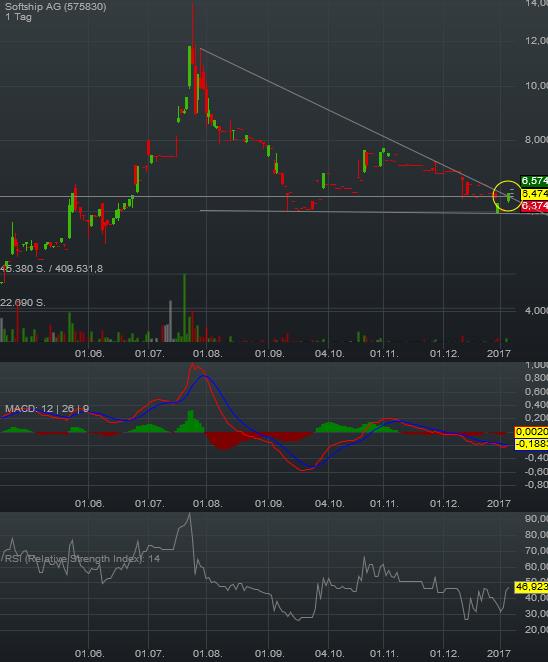This screenshot has width=548, height=662.
Task: Click the Softship AG (575830) chart title
Action: (x=55, y=7)
